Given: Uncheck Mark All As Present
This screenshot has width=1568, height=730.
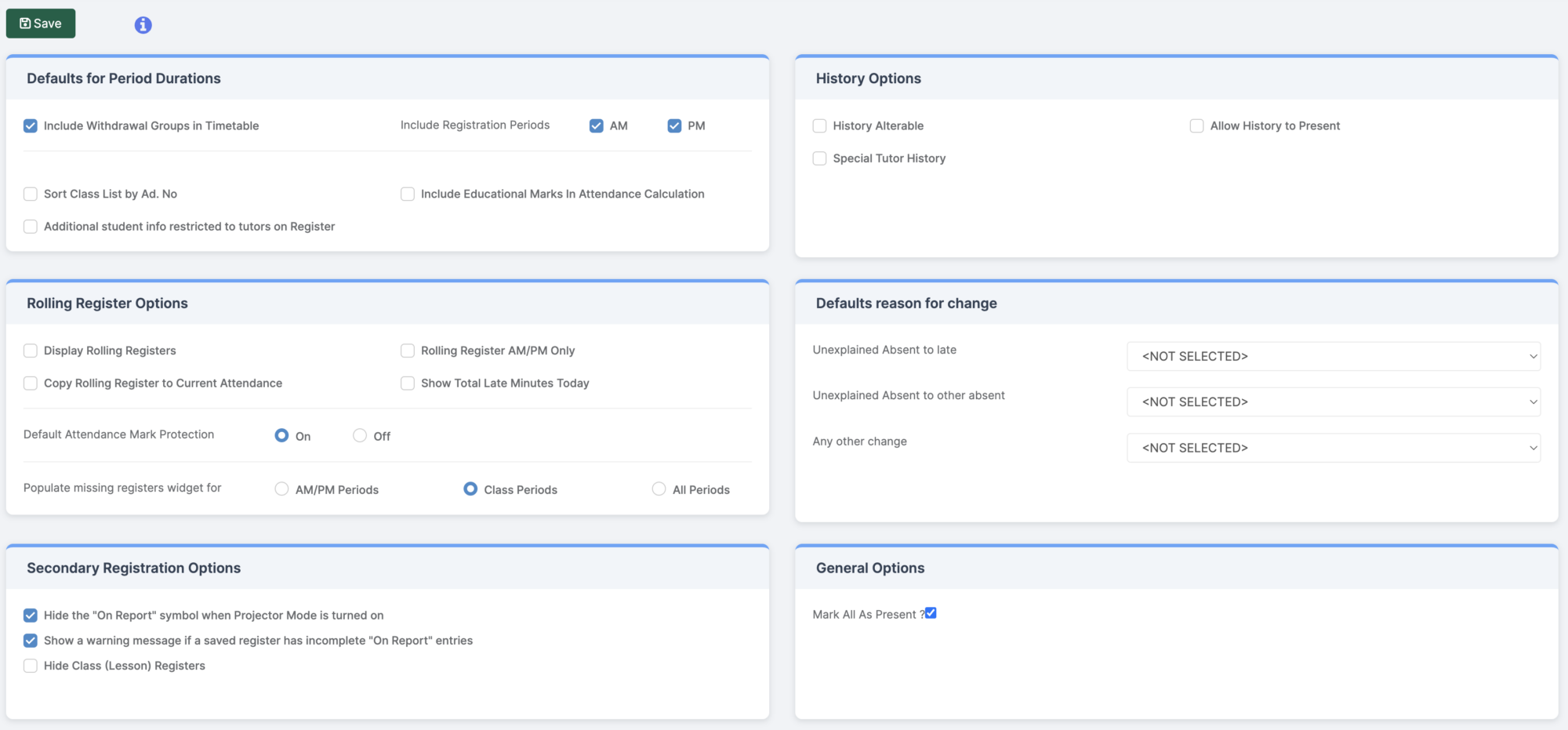Looking at the screenshot, I should 930,613.
